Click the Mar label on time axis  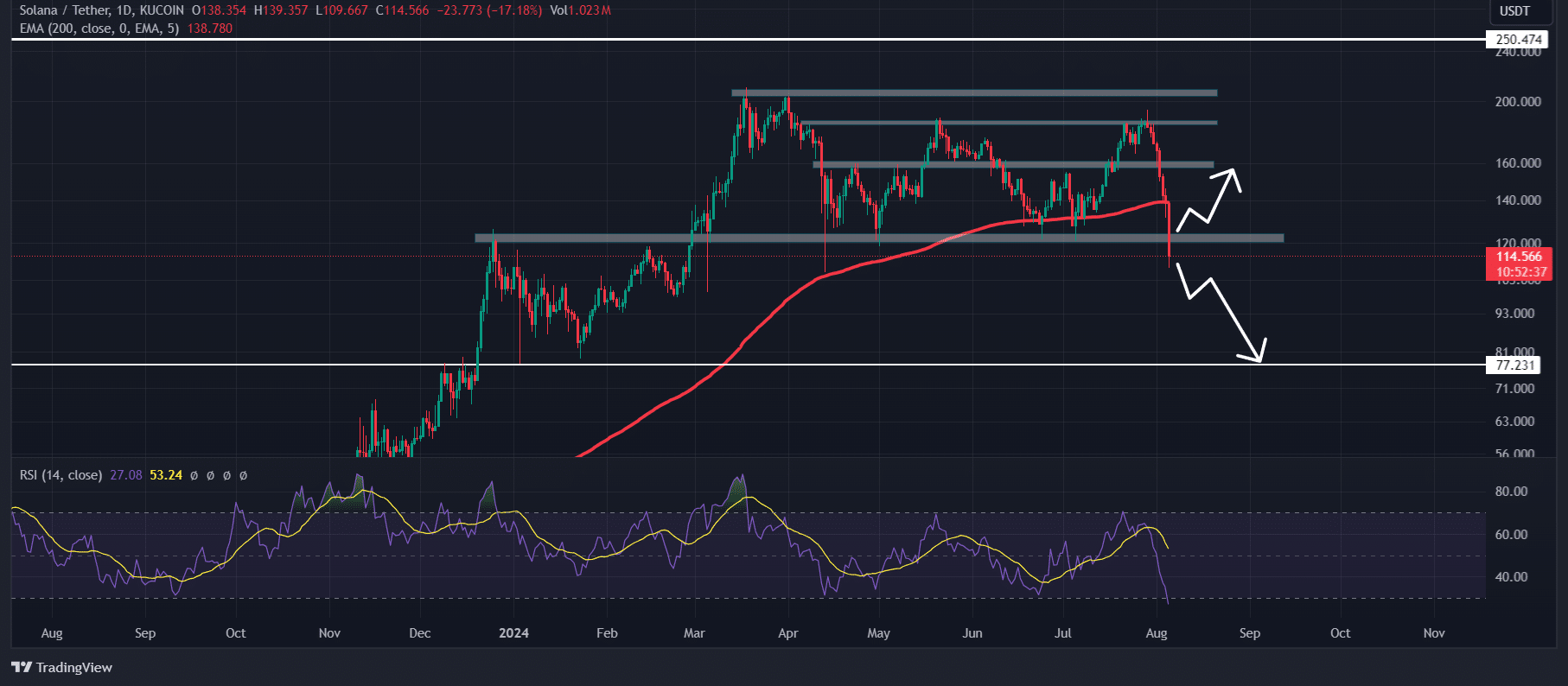[694, 632]
